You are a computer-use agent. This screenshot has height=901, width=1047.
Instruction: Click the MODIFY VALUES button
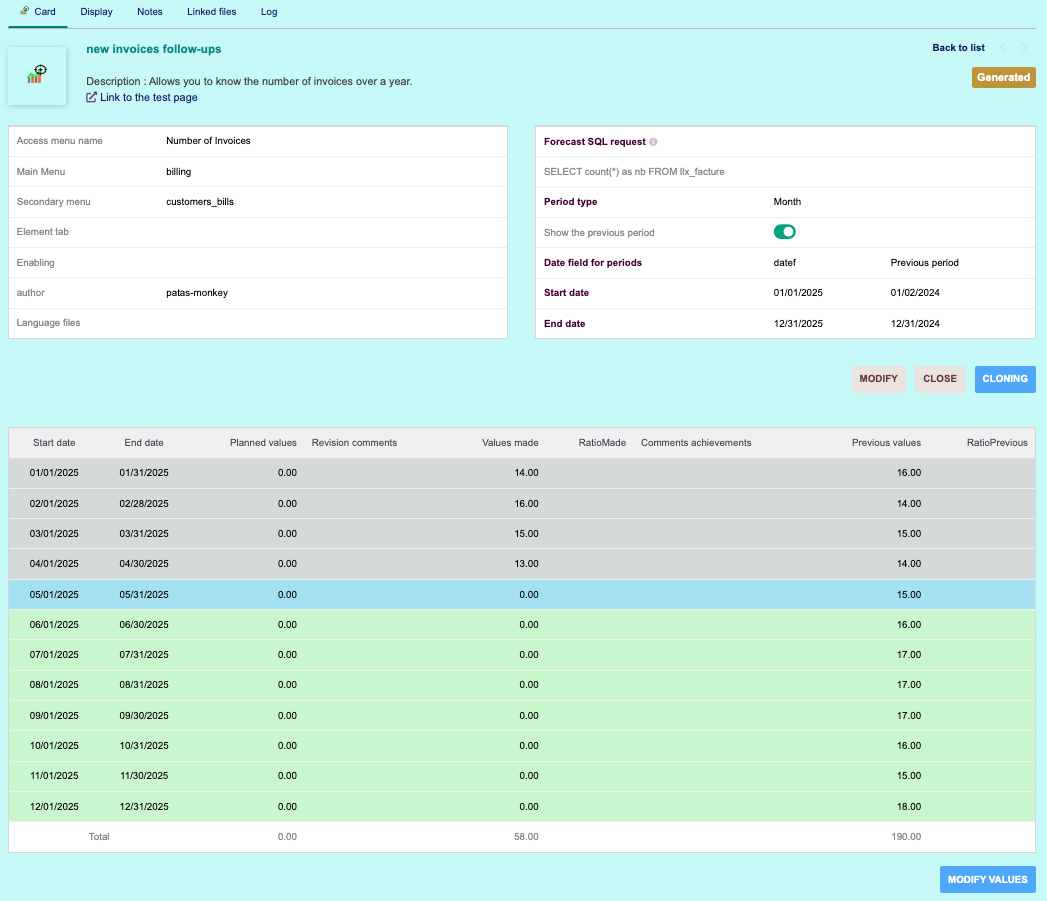987,879
